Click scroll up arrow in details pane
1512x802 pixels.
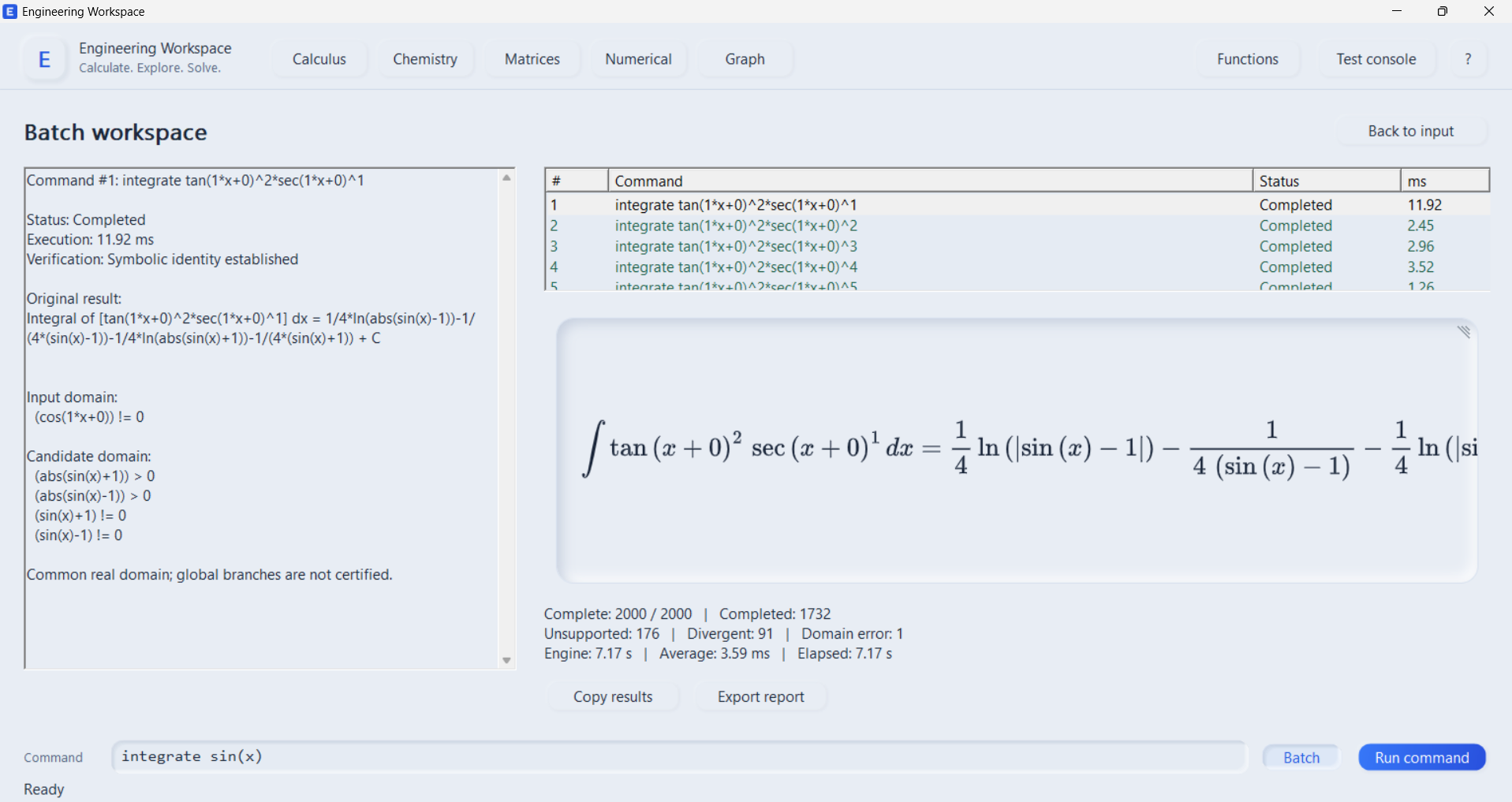506,178
